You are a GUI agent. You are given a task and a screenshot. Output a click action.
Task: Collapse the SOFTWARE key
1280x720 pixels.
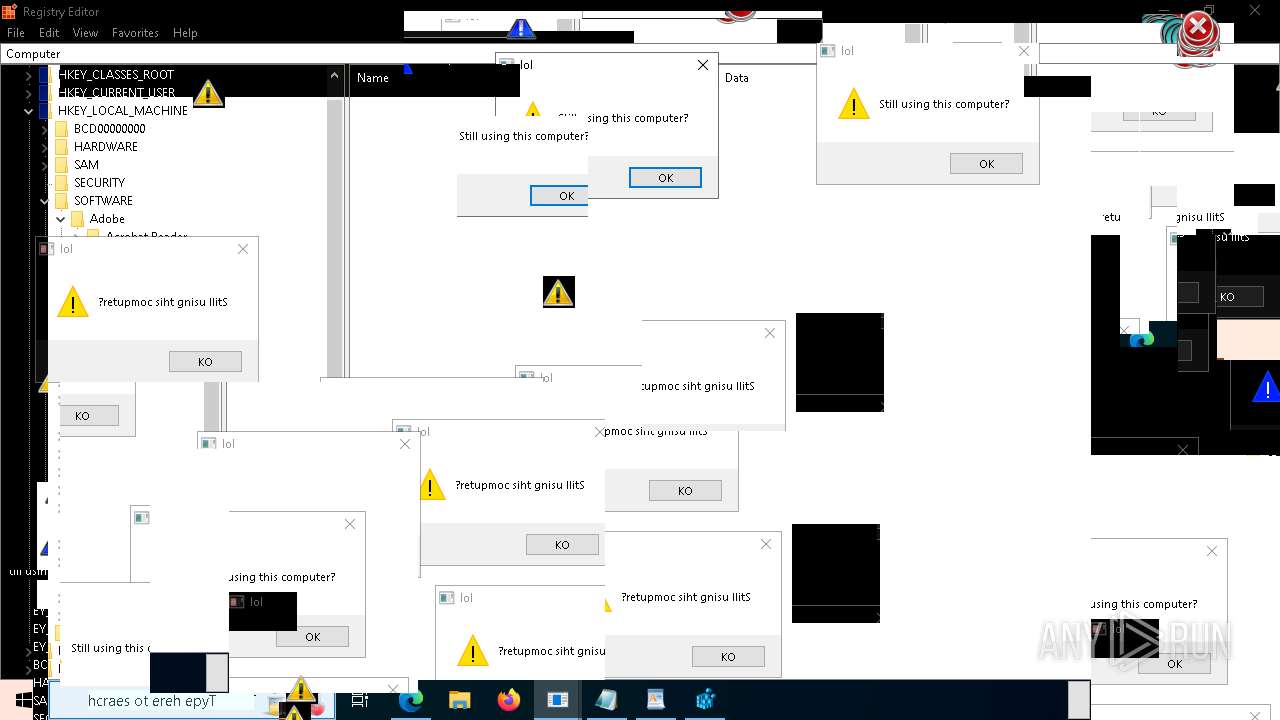[45, 201]
